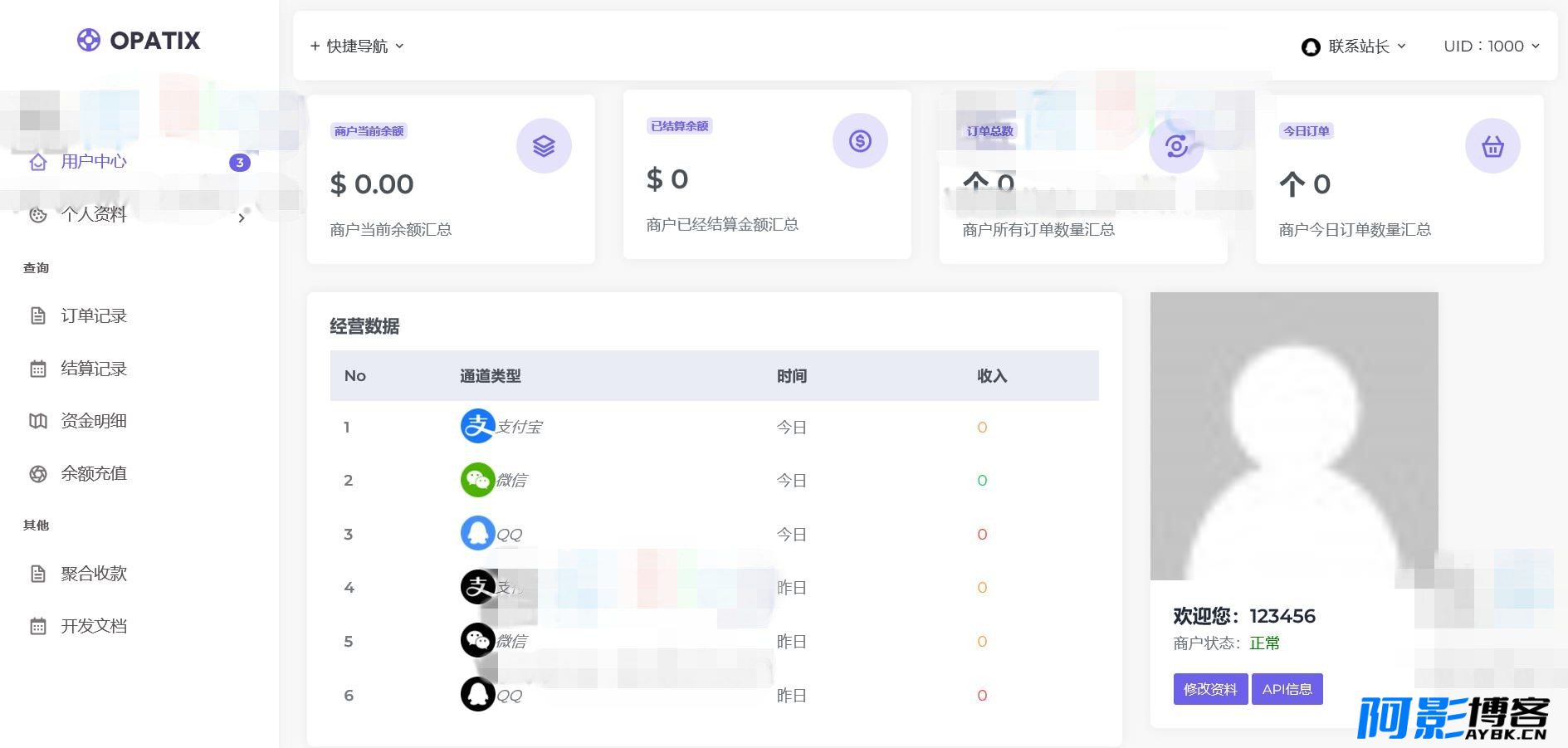Click the green 0 income in row 2
The image size is (1568, 748).
point(982,481)
